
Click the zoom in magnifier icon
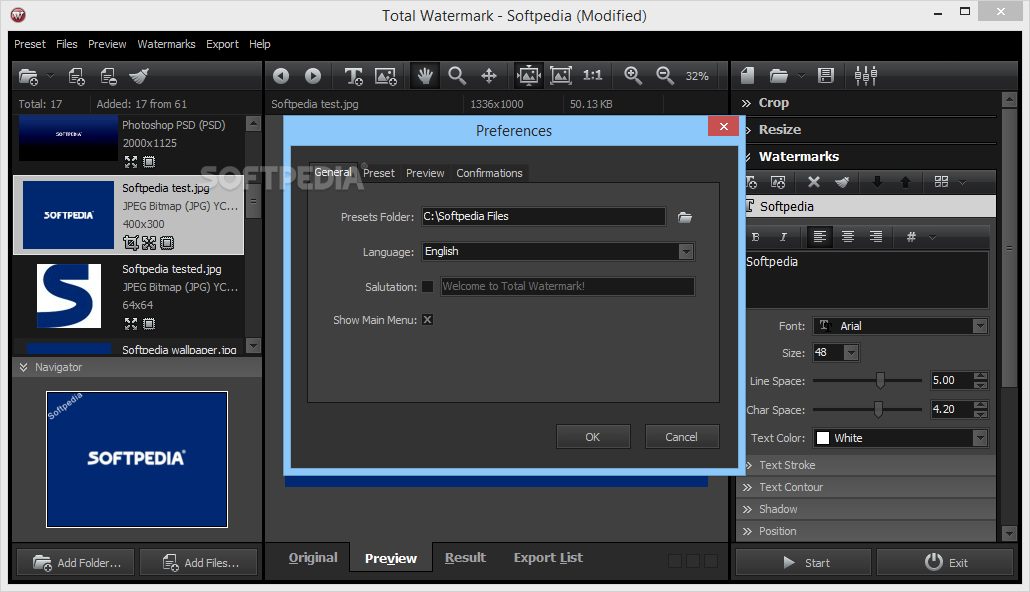633,76
